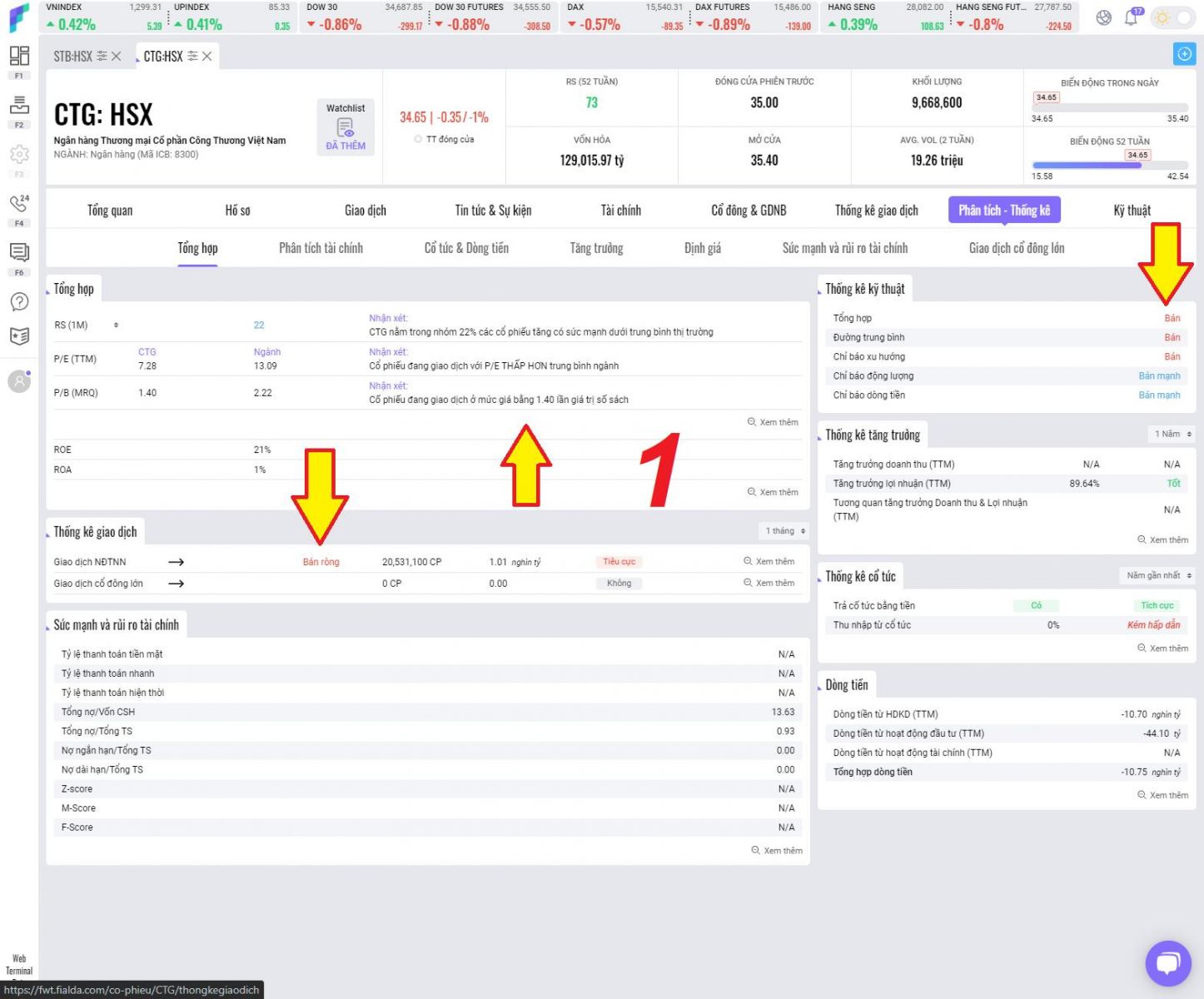Open the Cổ đông & GDNB tab
Image resolution: width=1204 pixels, height=999 pixels.
(749, 211)
